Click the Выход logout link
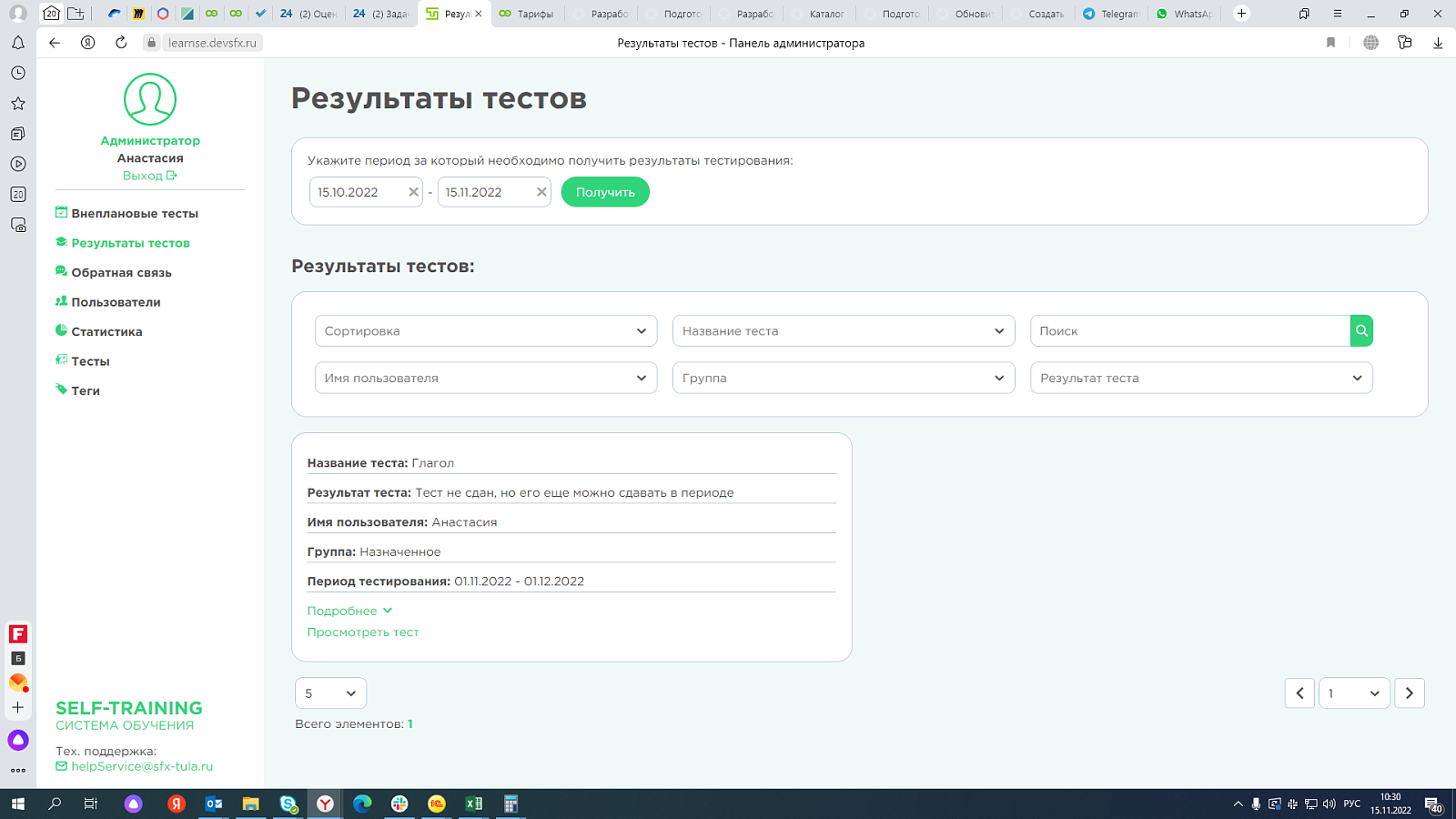This screenshot has height=819, width=1456. 150,176
